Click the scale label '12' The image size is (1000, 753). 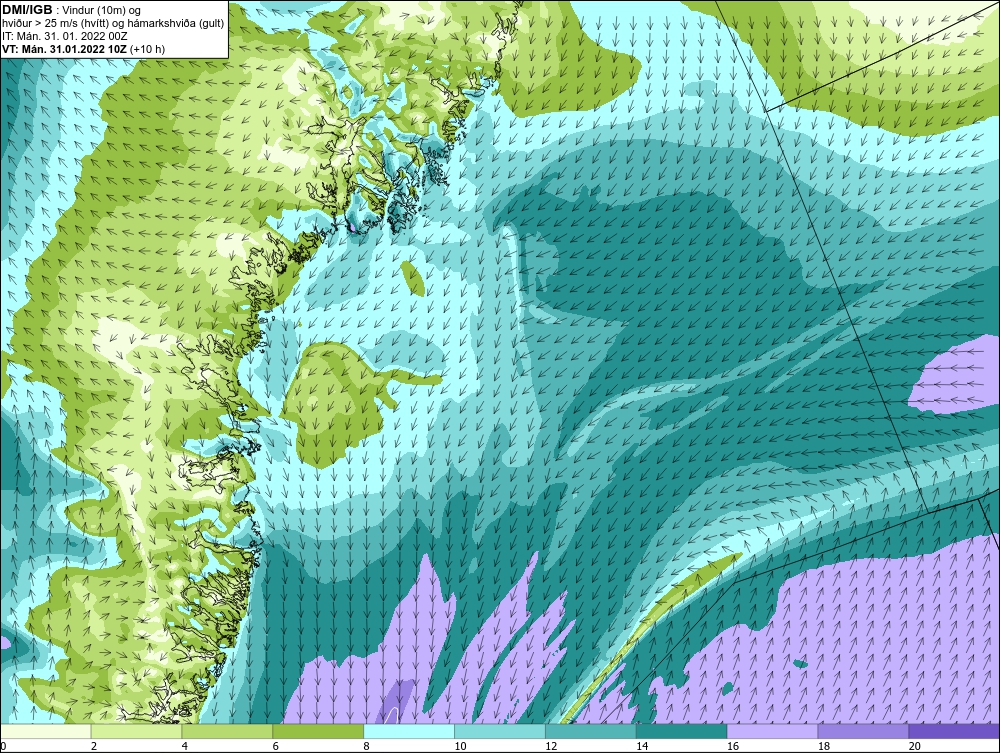(551, 746)
